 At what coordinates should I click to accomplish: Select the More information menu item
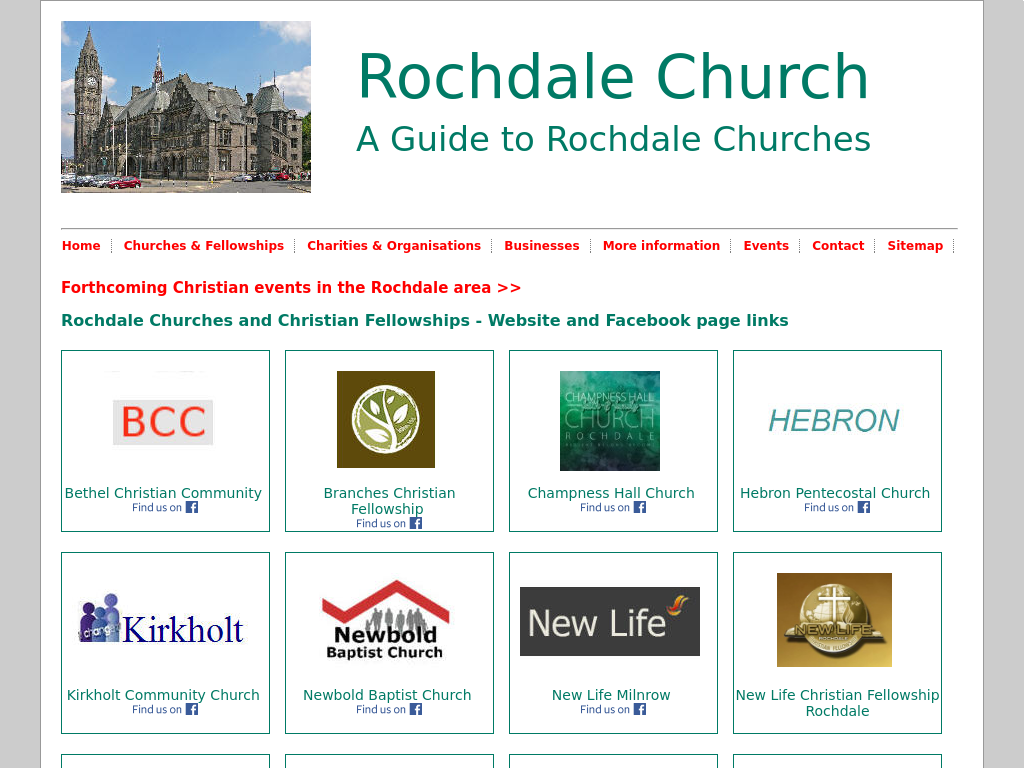pyautogui.click(x=661, y=246)
